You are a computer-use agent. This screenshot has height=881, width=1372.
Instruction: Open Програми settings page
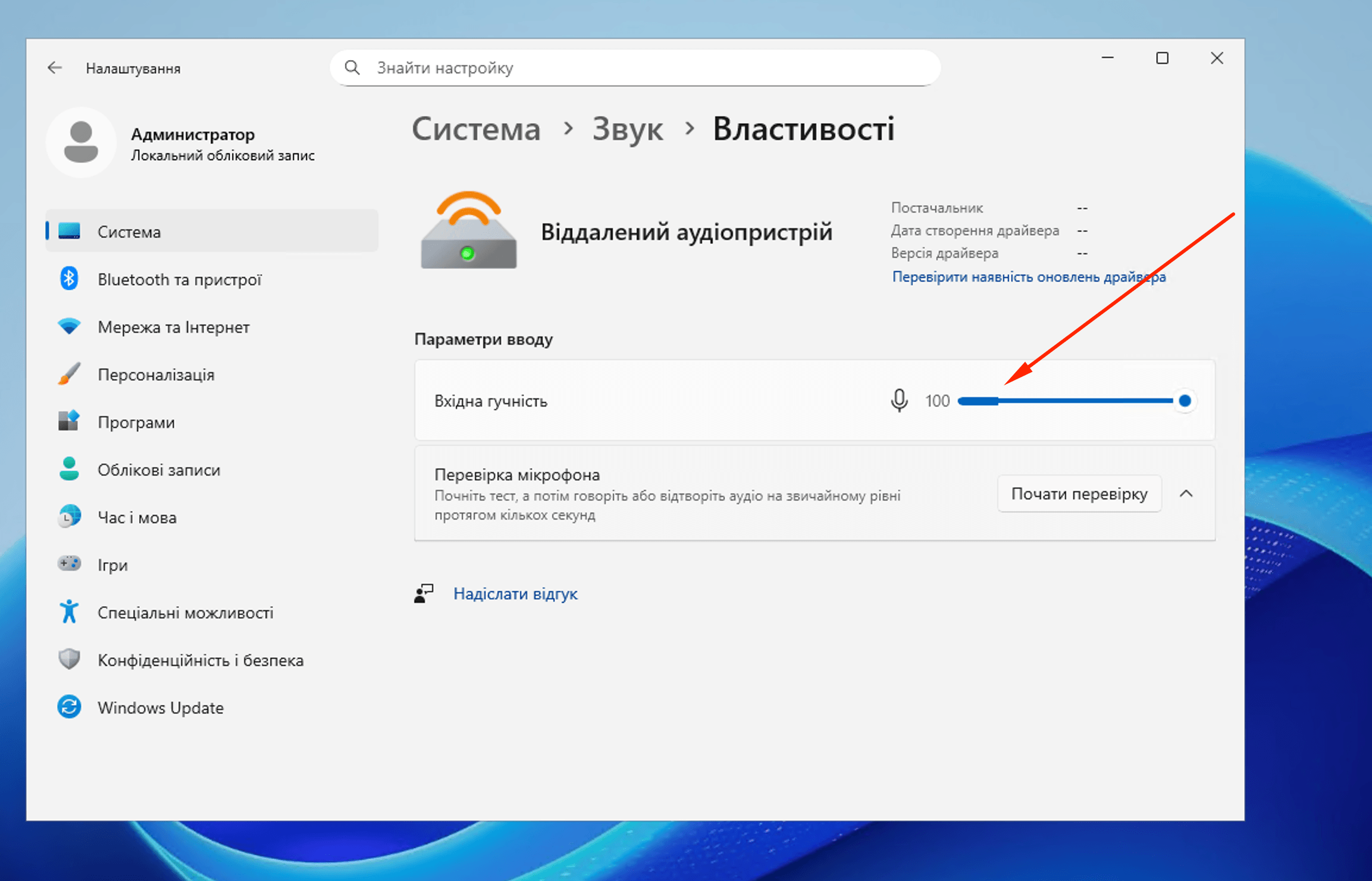(x=212, y=421)
